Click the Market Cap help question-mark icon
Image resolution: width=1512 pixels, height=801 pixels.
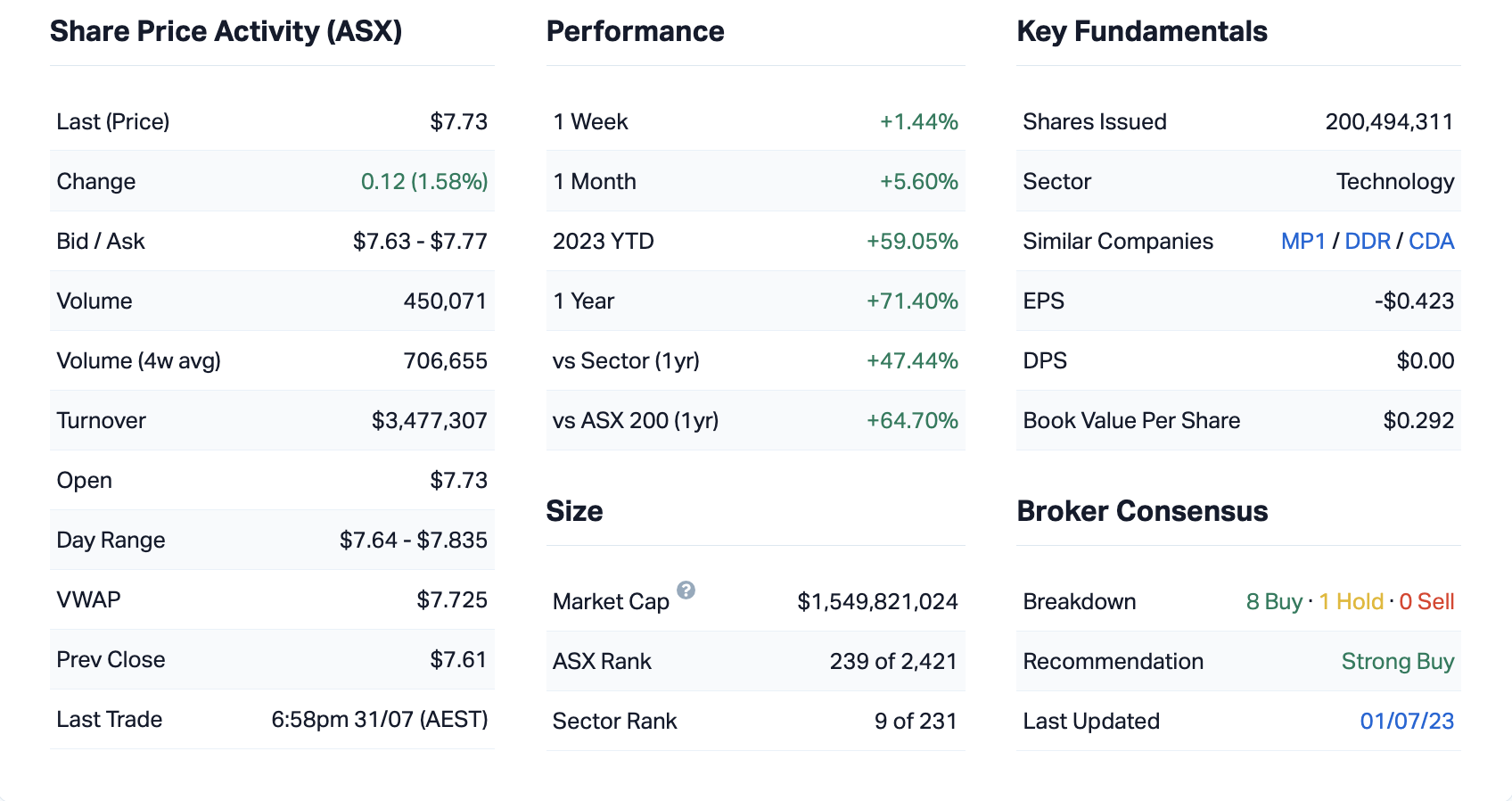(686, 590)
